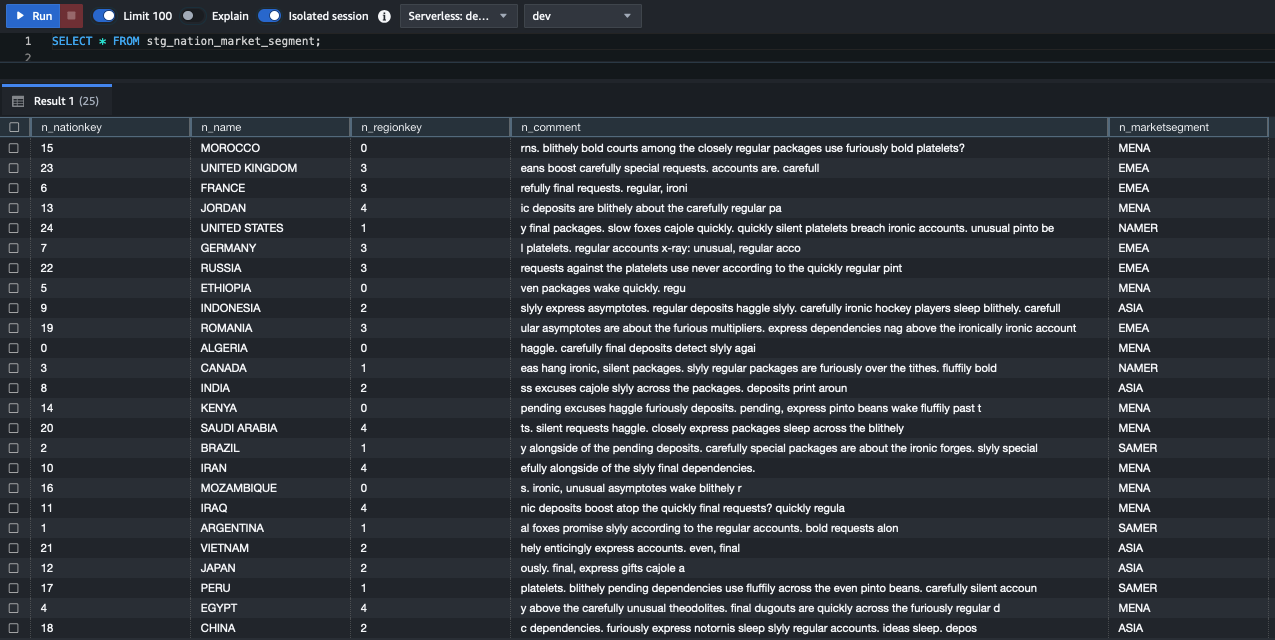
Task: Sort by n_name column header
Action: [270, 127]
